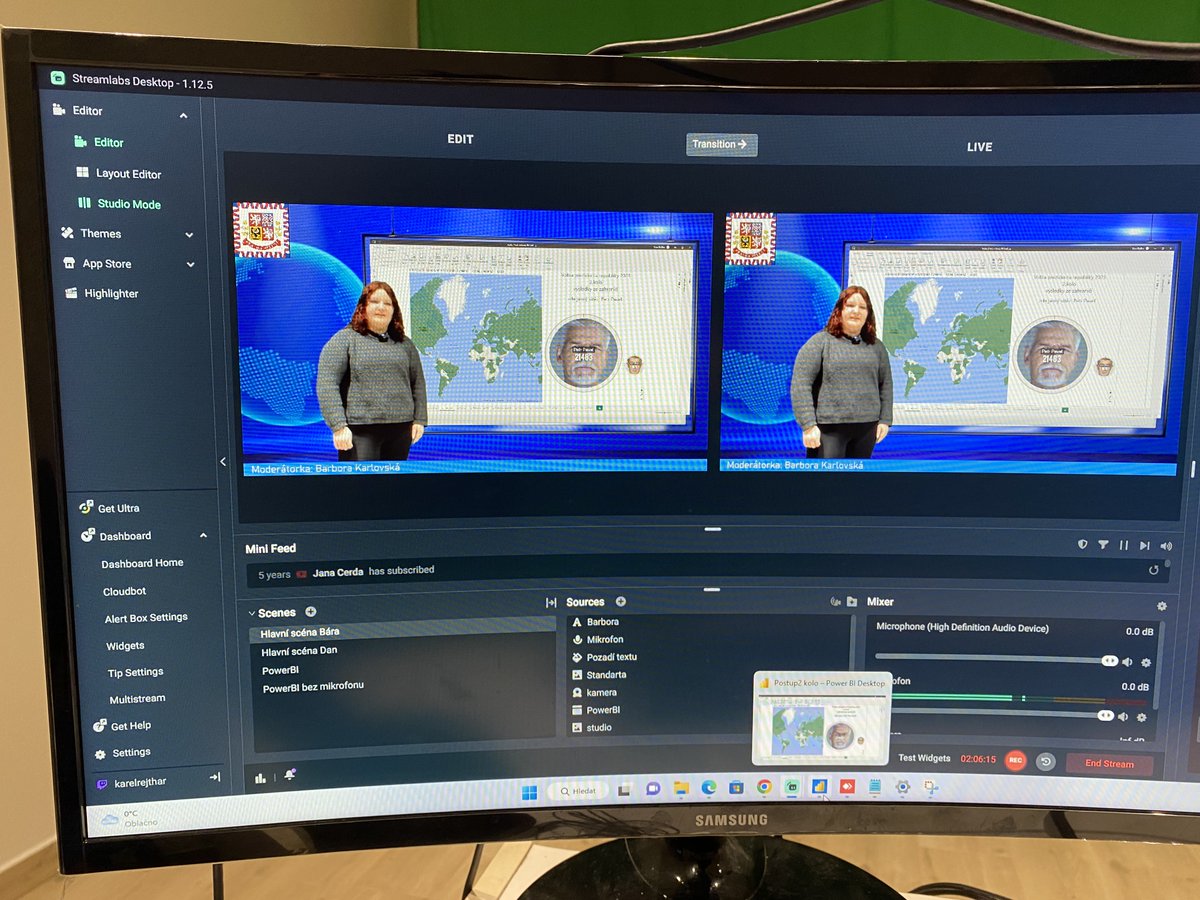Click the notifications bell icon
The height and width of the screenshot is (900, 1200).
[x=290, y=775]
